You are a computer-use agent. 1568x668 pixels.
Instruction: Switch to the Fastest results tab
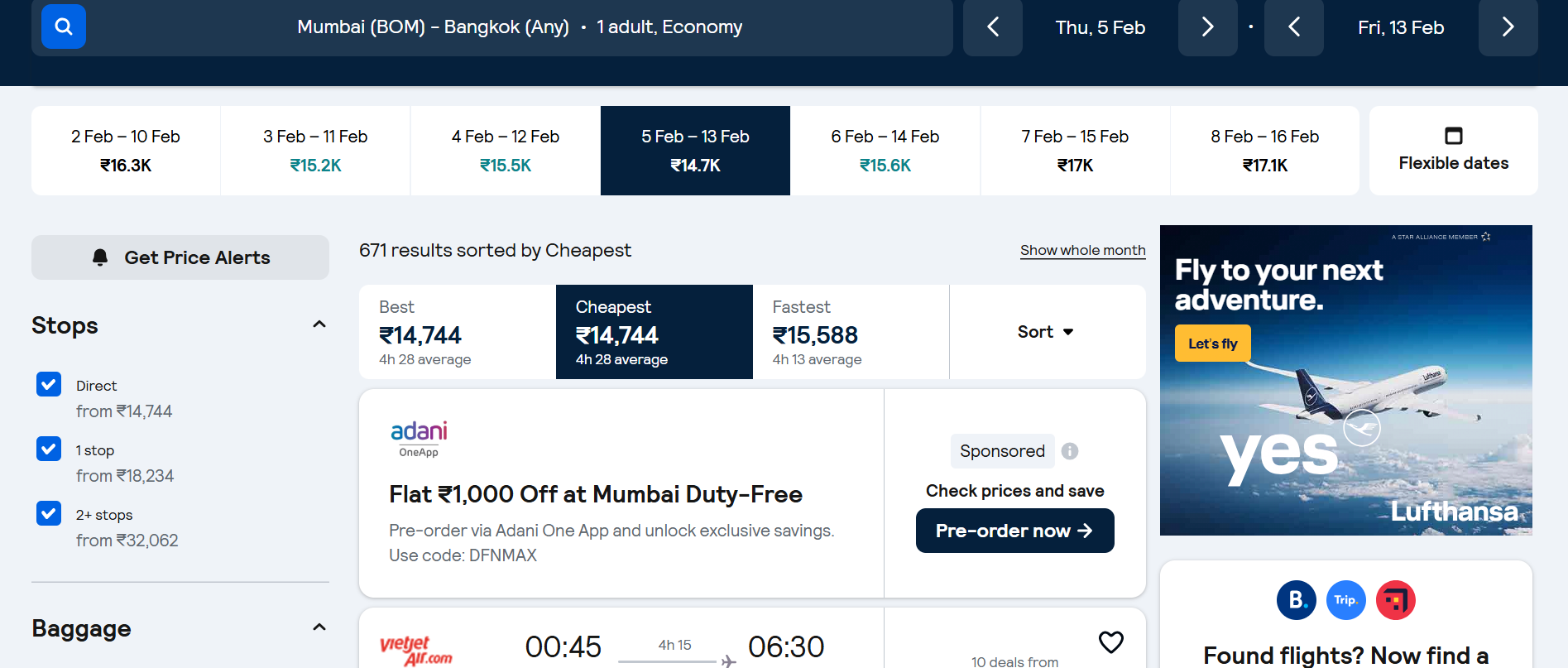tap(850, 331)
